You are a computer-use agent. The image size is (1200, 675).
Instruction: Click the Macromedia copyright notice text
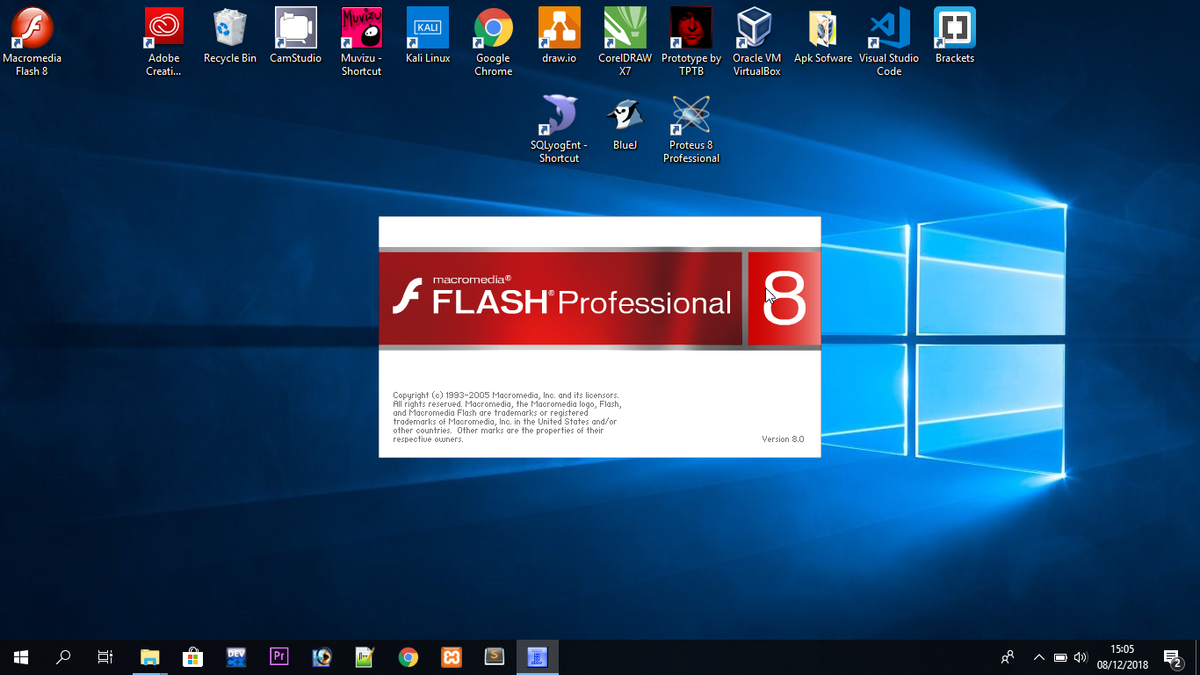click(507, 417)
